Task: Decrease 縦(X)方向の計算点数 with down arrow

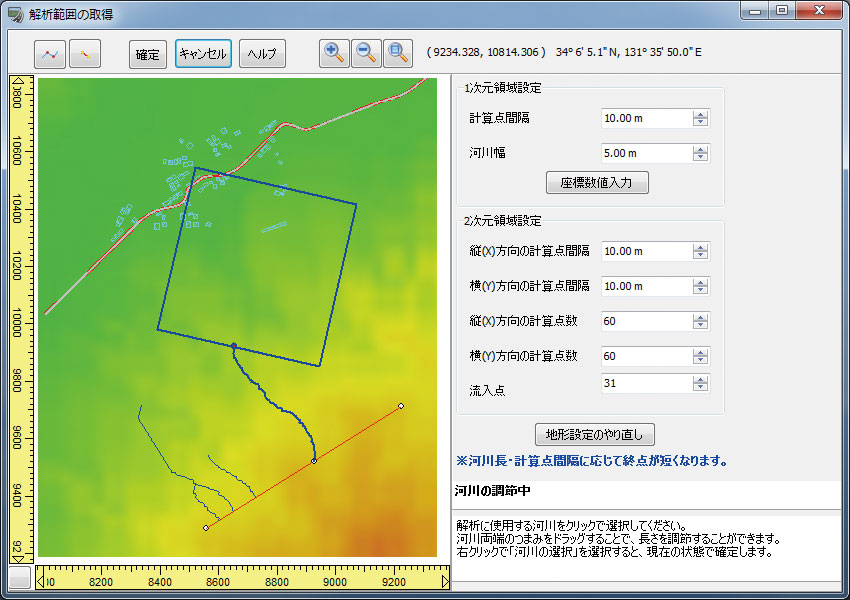Action: (x=700, y=325)
